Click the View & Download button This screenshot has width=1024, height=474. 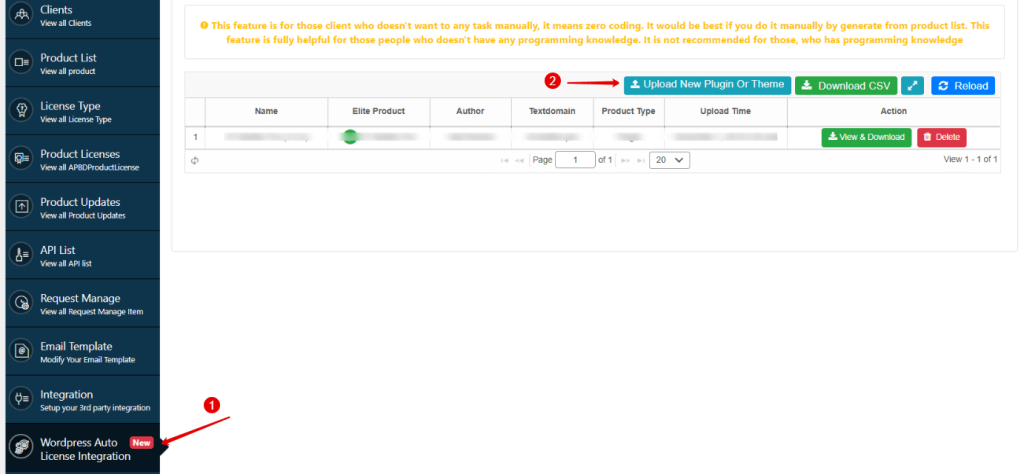[x=866, y=137]
